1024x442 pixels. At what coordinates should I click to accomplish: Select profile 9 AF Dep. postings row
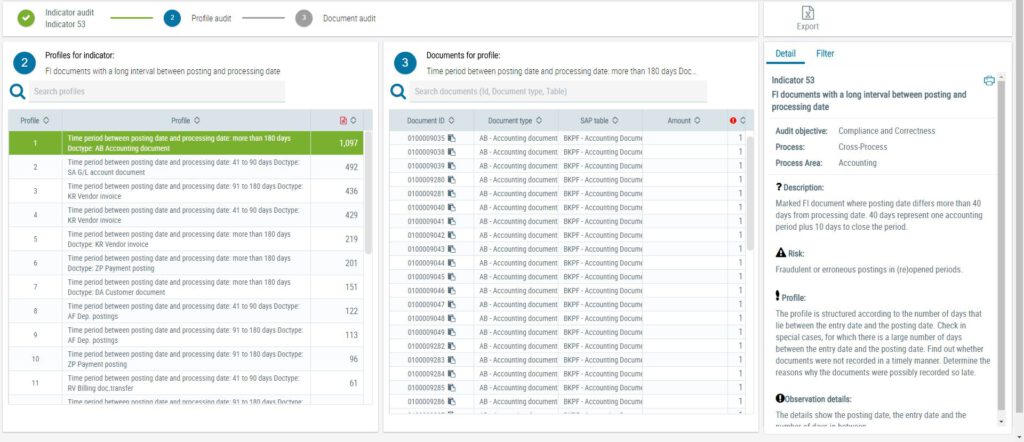186,335
